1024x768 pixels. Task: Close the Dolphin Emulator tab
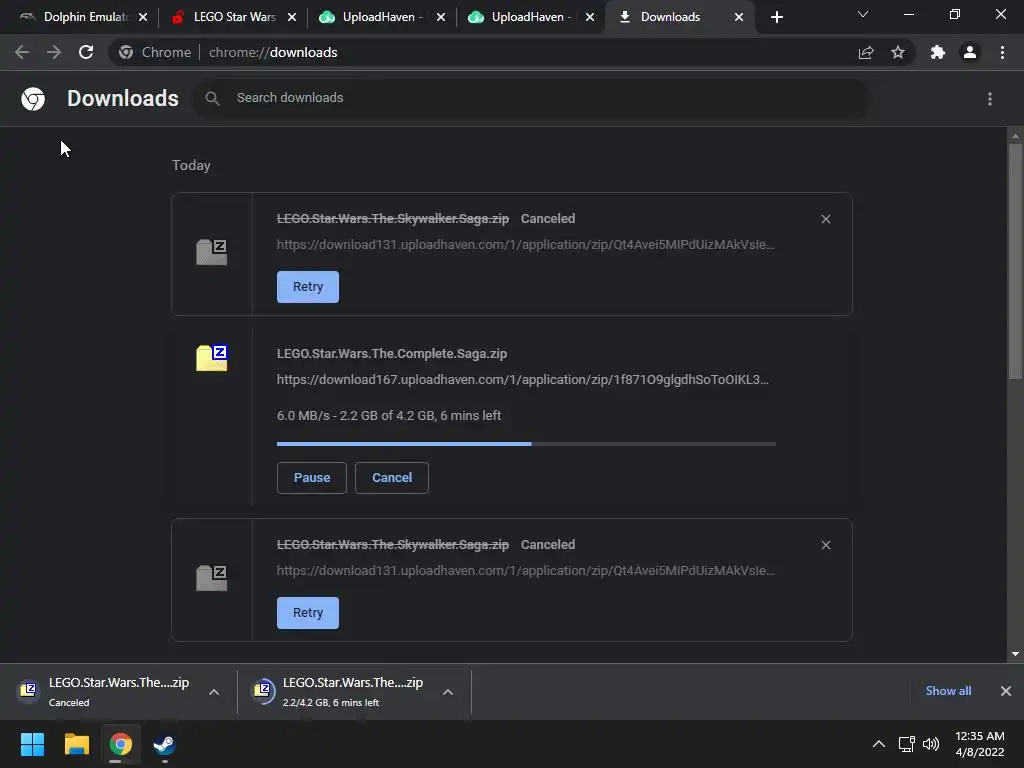tap(143, 17)
